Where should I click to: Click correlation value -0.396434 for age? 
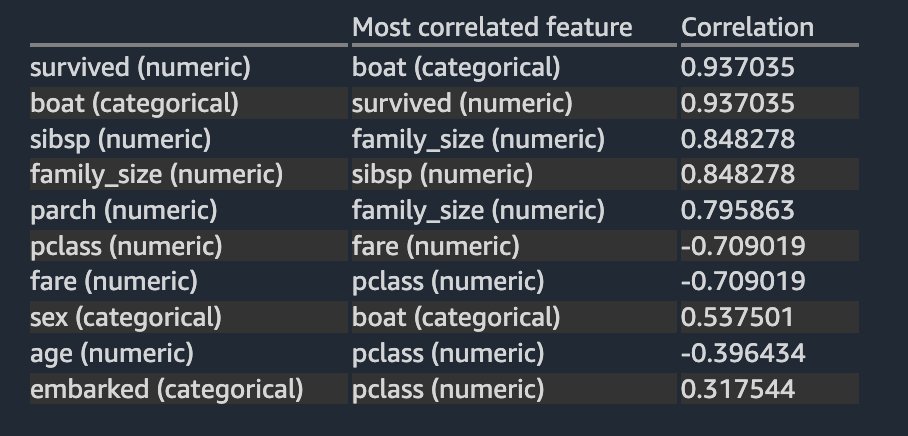743,353
